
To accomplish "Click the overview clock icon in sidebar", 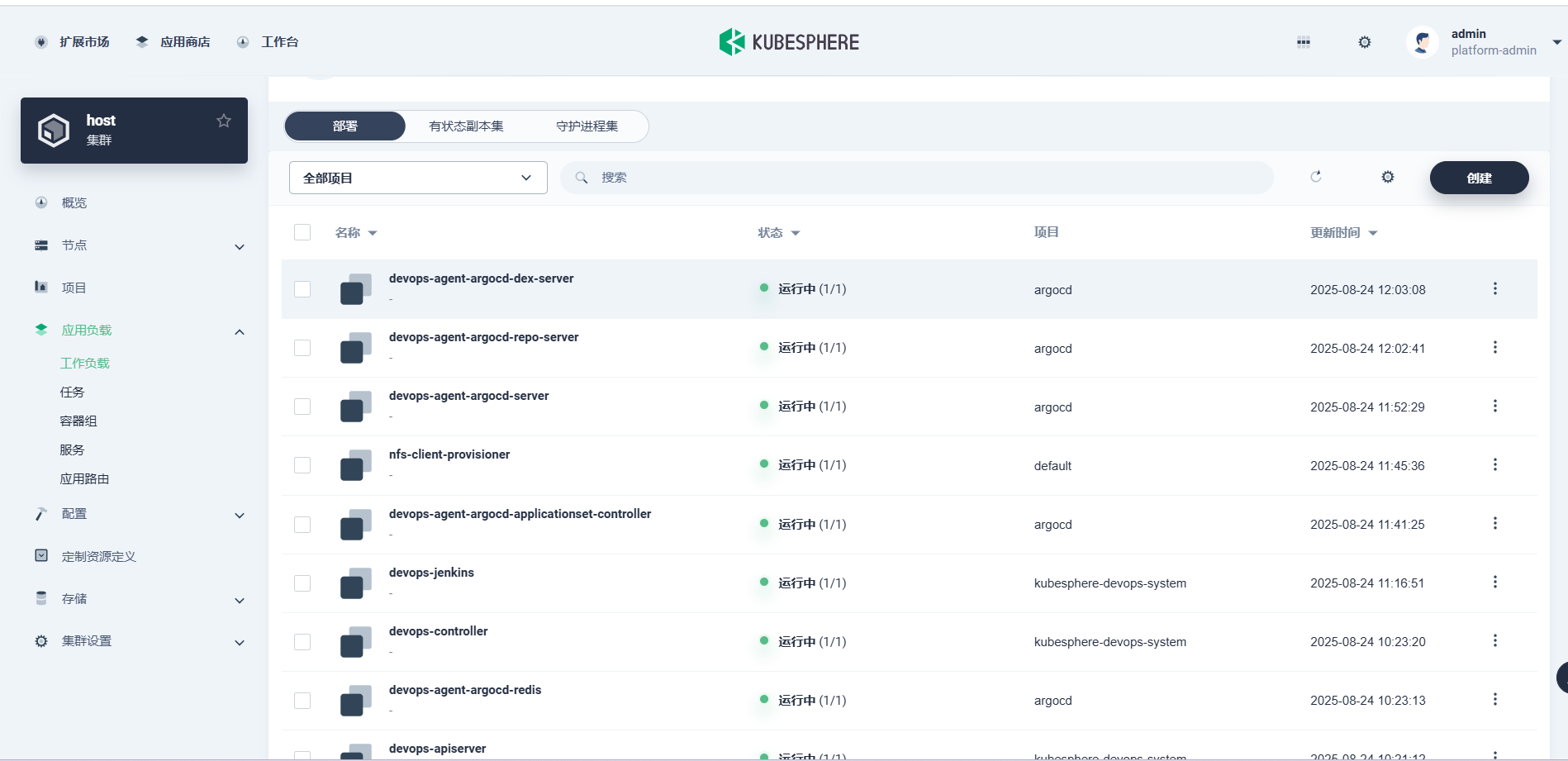I will click(41, 202).
